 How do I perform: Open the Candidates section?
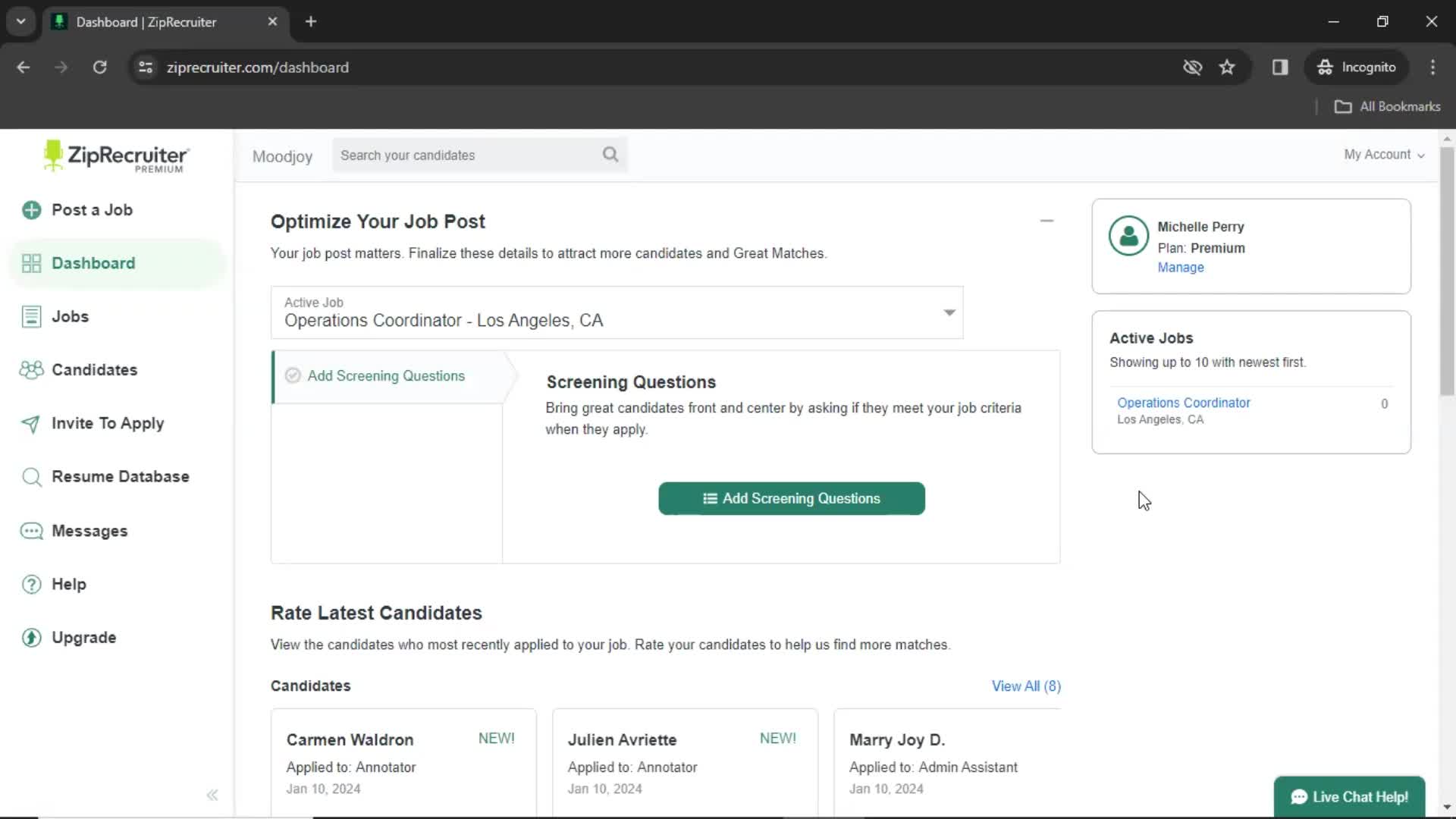(94, 370)
